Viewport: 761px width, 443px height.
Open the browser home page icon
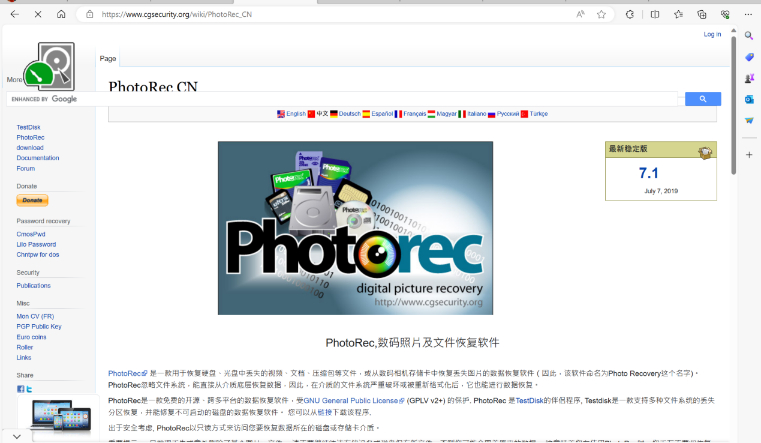coord(61,14)
